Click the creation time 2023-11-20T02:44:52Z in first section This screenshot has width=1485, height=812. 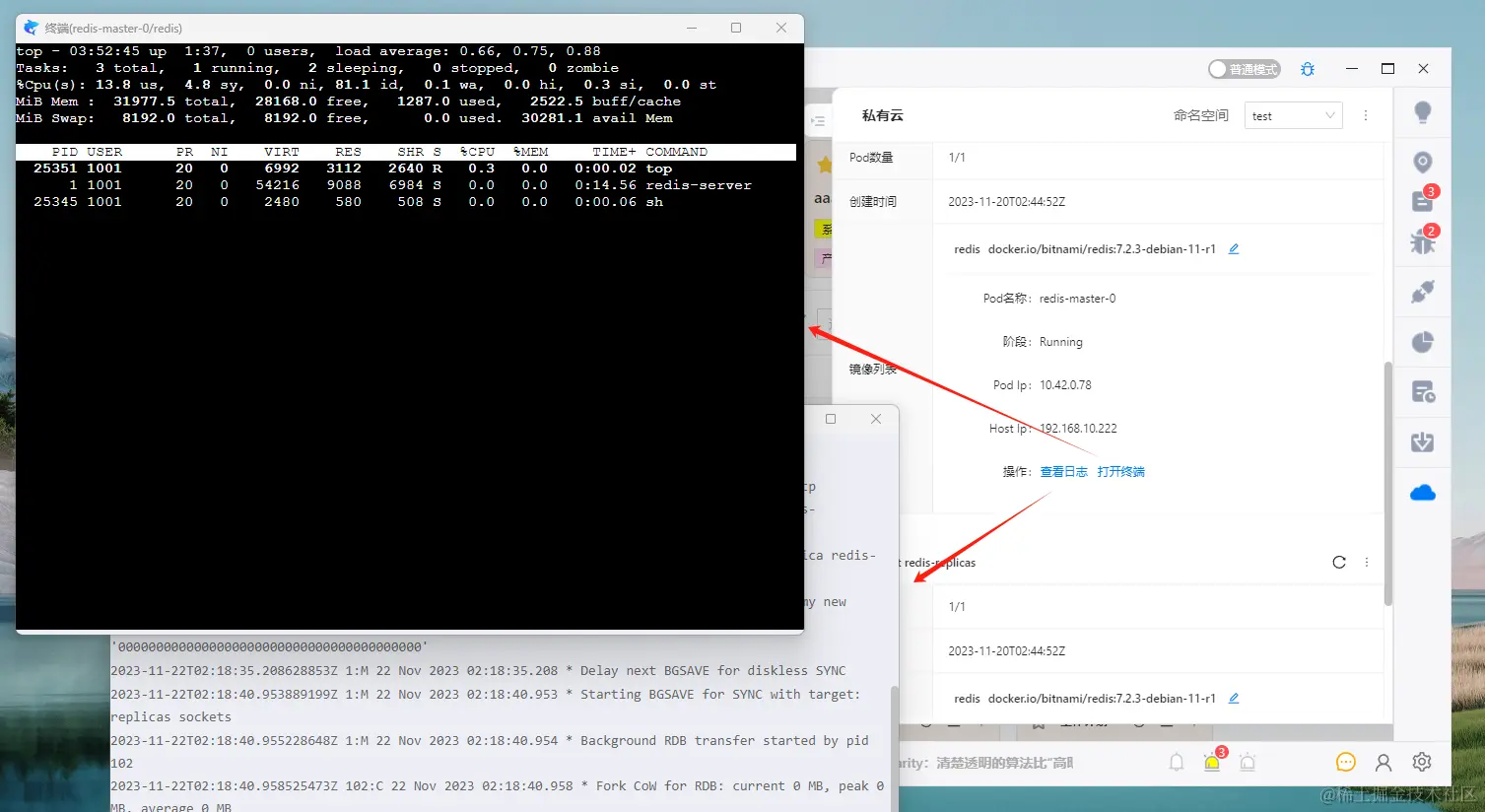coord(1007,202)
